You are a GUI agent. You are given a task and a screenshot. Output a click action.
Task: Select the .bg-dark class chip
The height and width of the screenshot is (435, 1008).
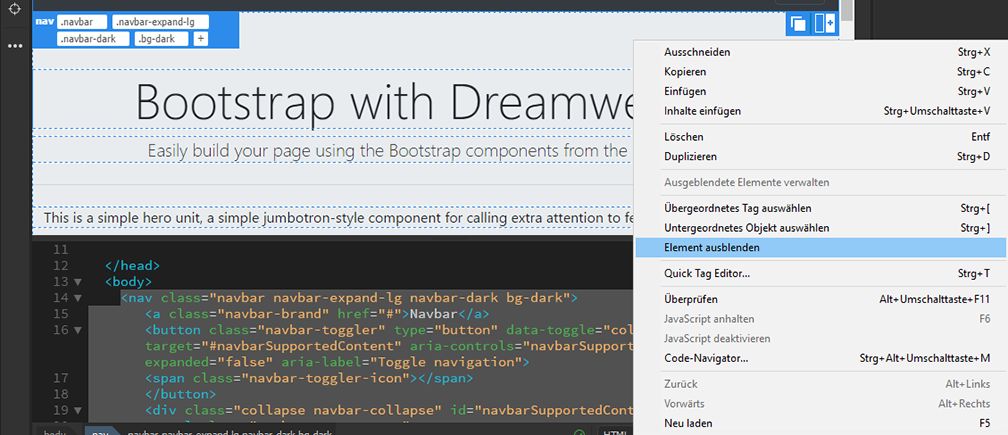coord(162,39)
